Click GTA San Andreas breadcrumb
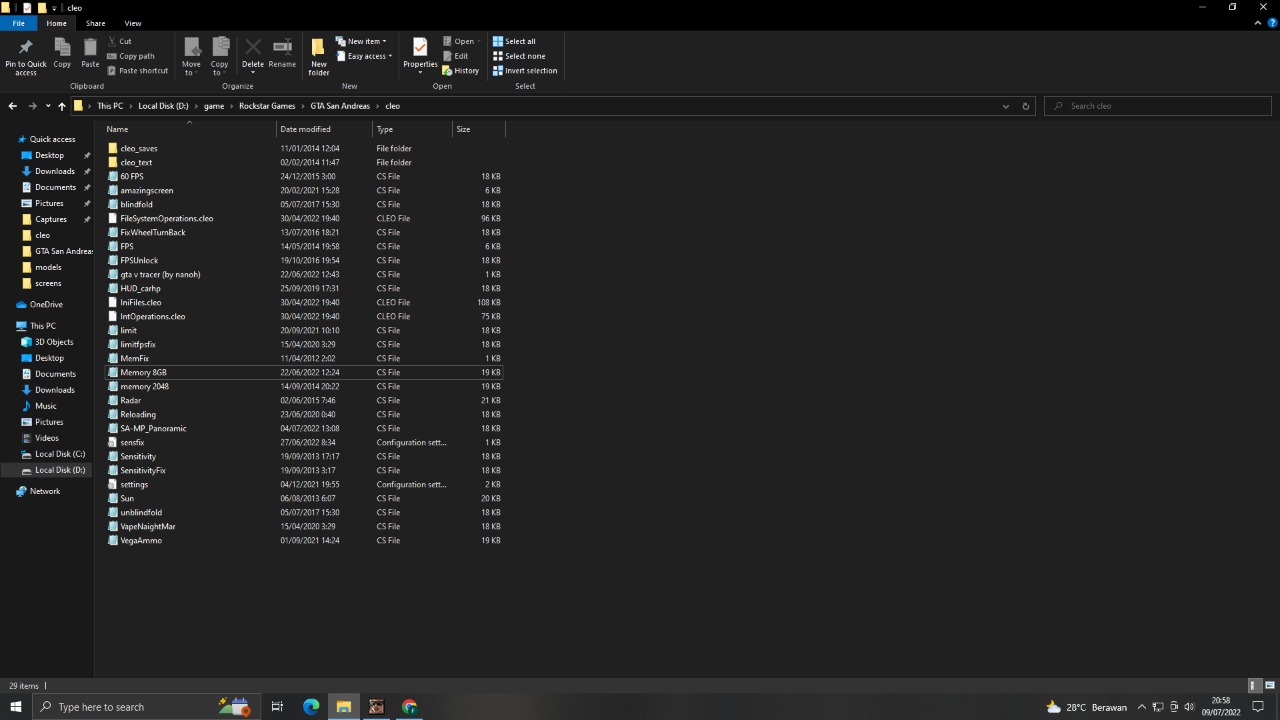Image resolution: width=1280 pixels, height=720 pixels. click(341, 106)
